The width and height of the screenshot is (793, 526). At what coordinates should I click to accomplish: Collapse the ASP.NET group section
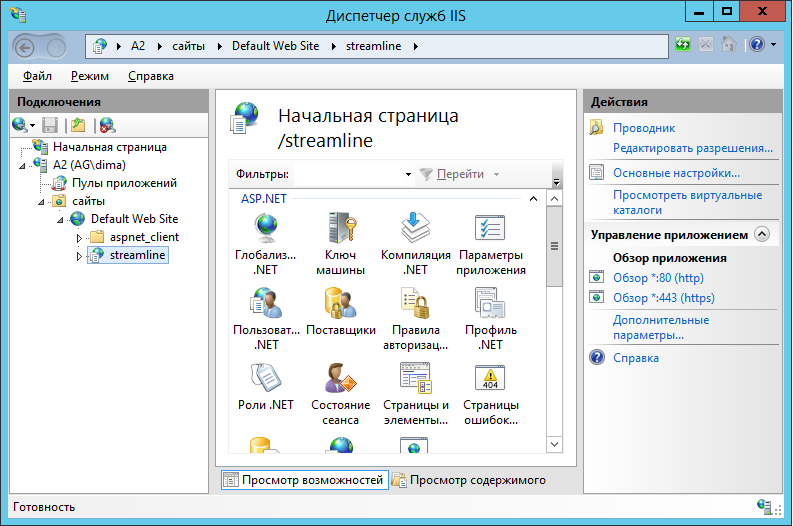pyautogui.click(x=533, y=199)
